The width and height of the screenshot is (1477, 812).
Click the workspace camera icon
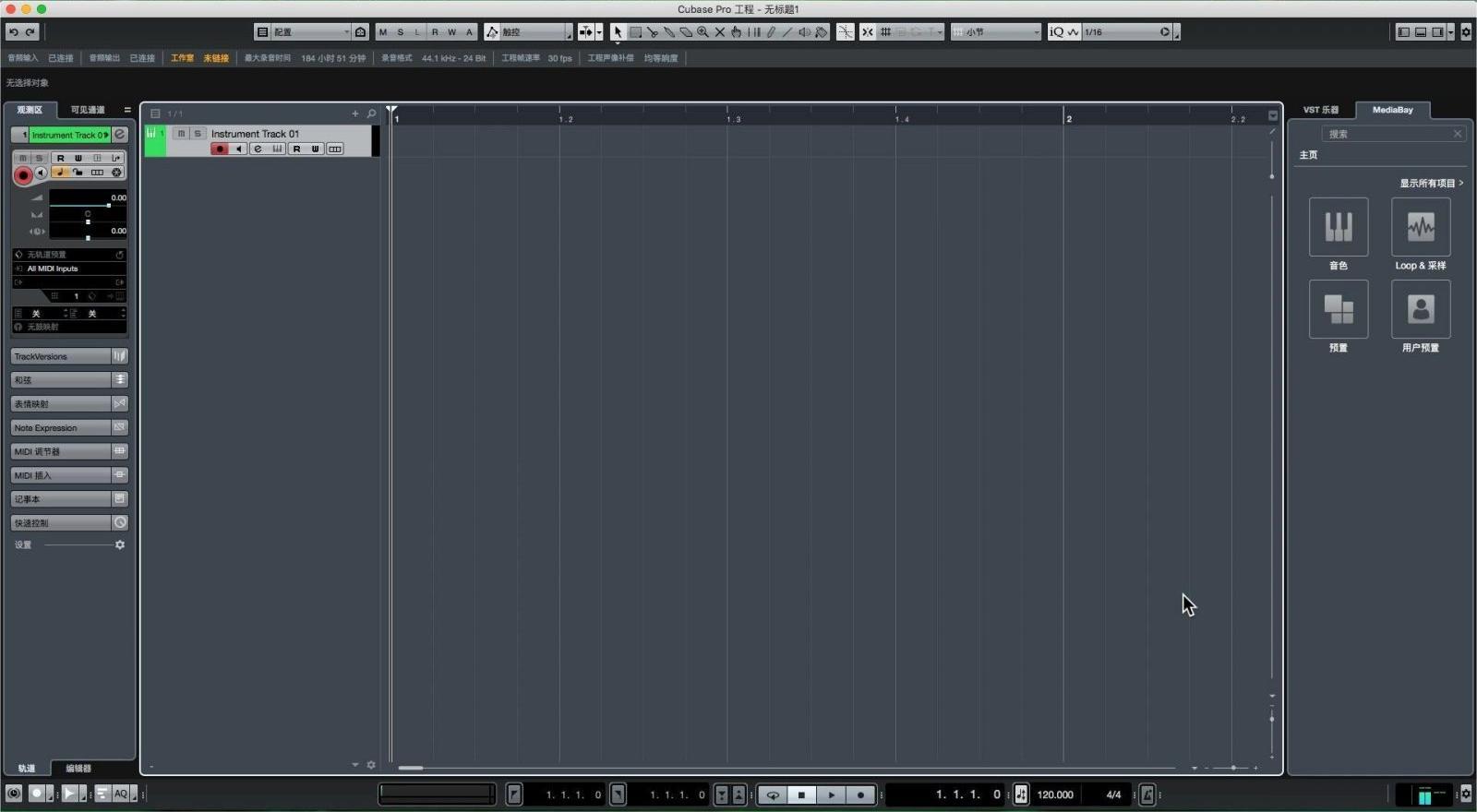point(360,32)
